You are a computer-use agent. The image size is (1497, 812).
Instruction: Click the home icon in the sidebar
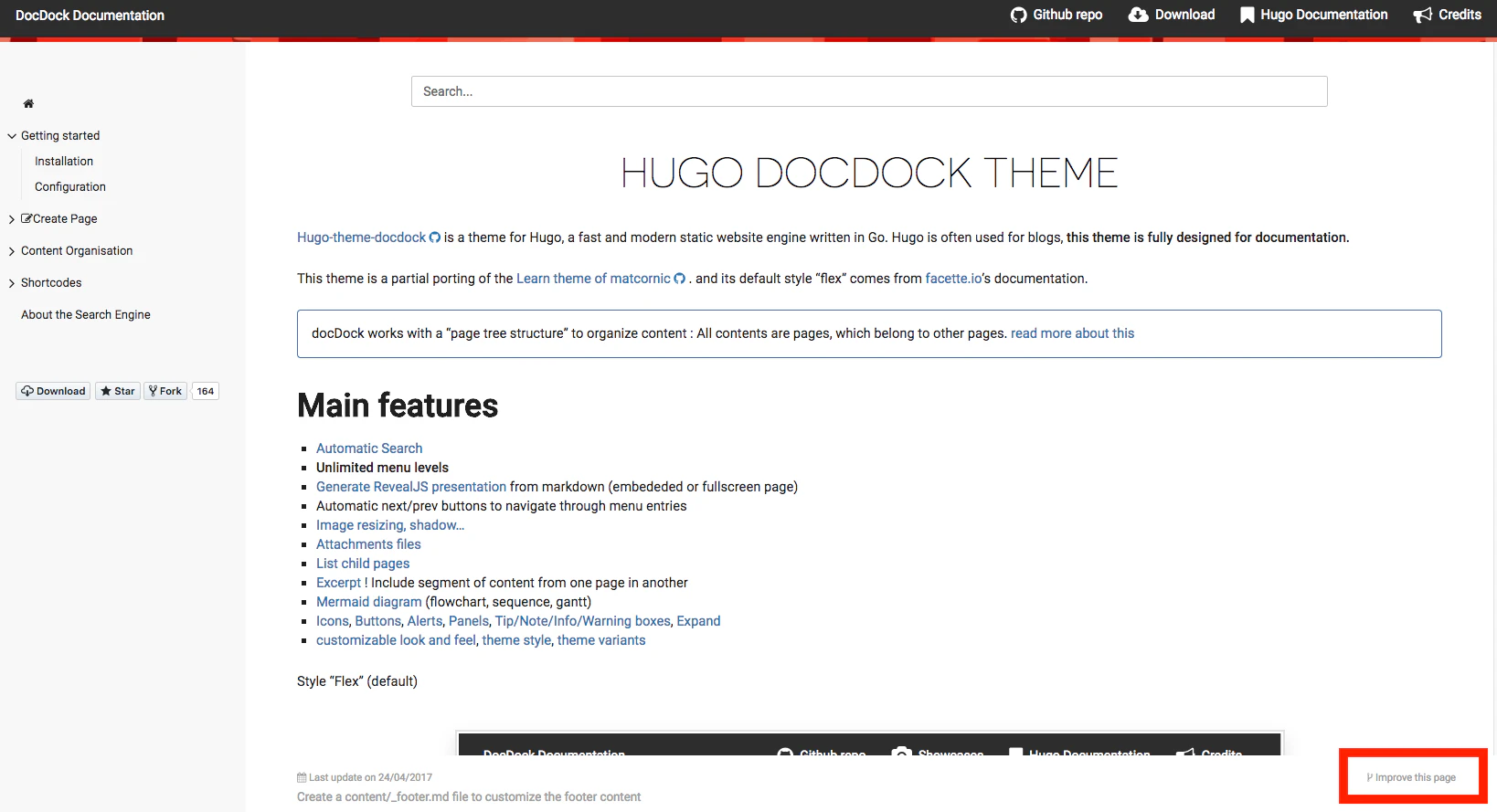pos(28,104)
